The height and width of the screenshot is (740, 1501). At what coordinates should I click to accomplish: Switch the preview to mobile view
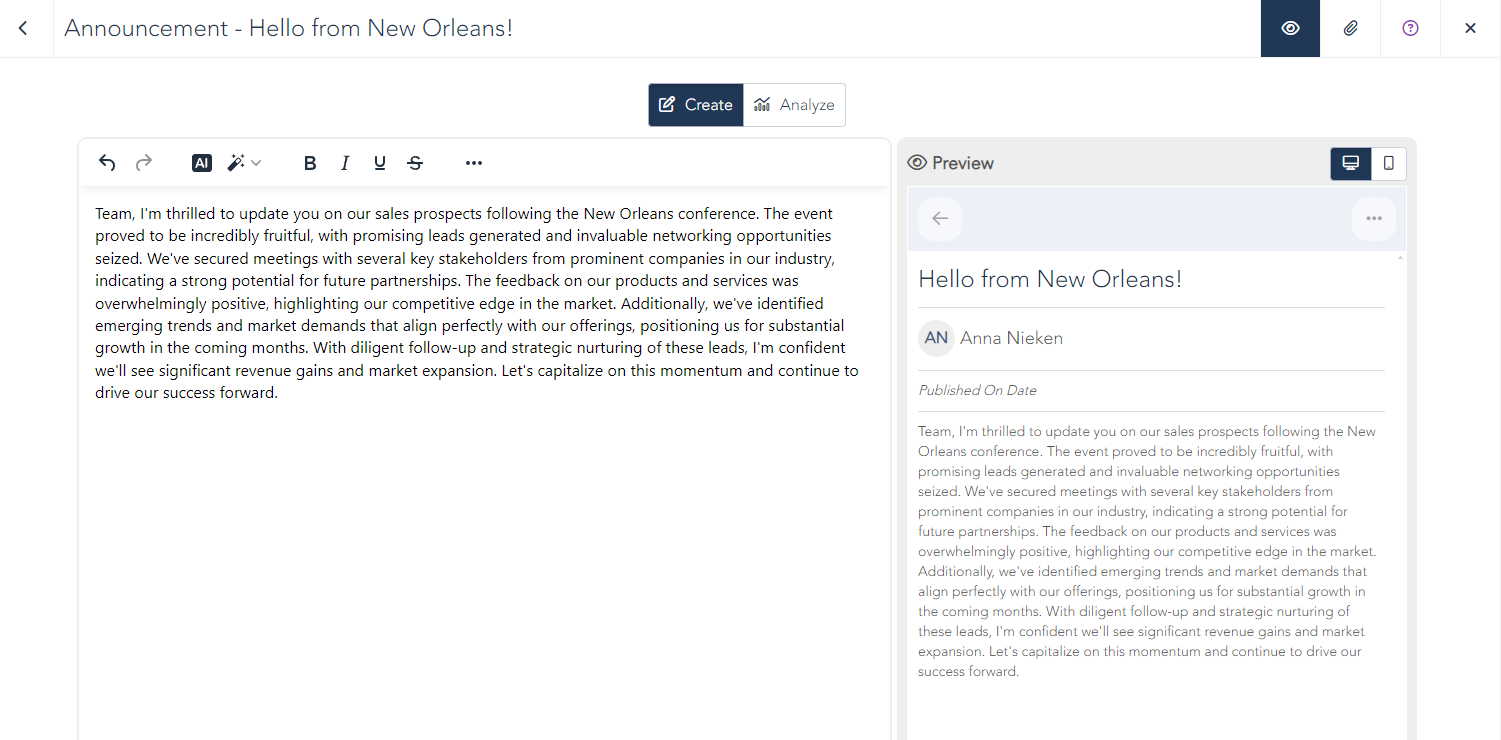(x=1388, y=163)
